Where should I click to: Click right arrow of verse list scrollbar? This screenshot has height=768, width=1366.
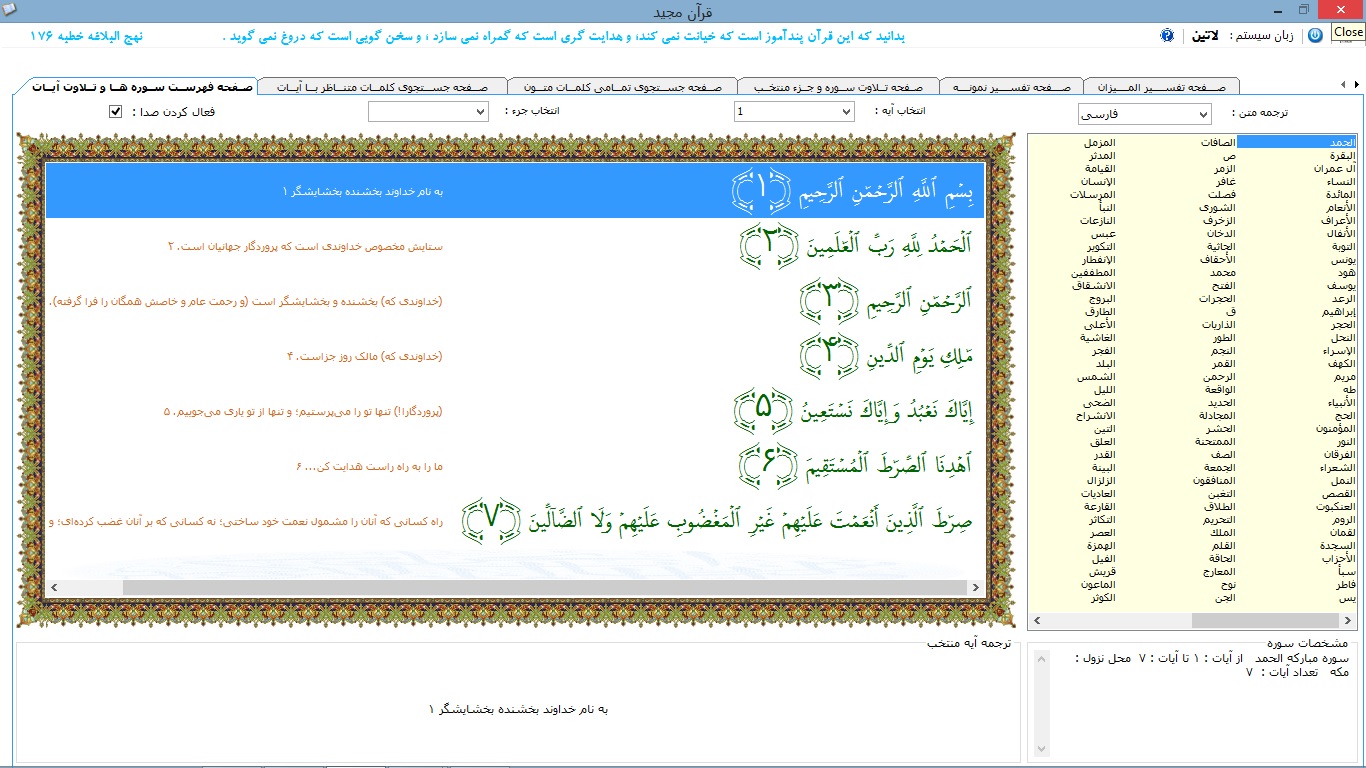coord(978,588)
